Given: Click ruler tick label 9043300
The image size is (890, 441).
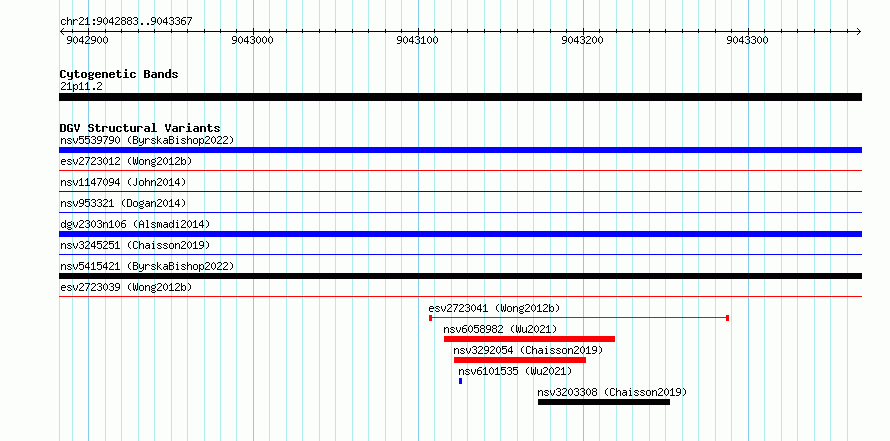Looking at the screenshot, I should tap(748, 40).
